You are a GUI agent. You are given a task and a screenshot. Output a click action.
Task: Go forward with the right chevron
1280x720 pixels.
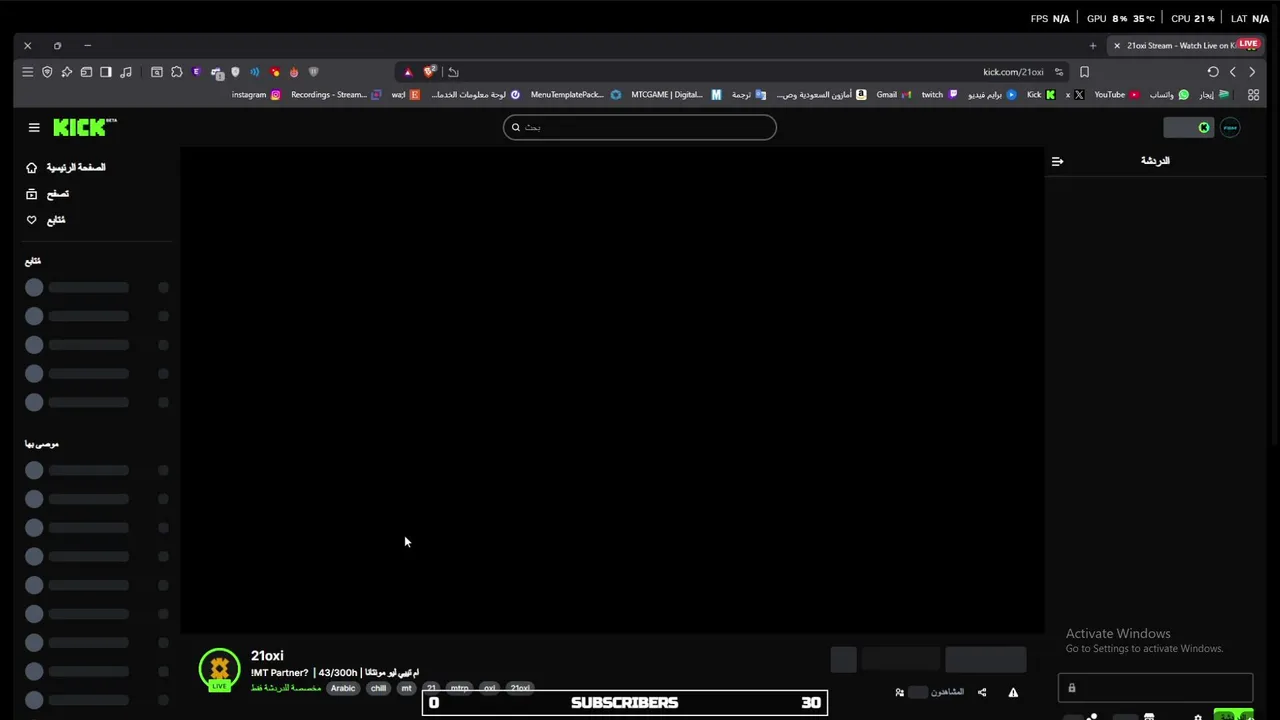(1252, 72)
